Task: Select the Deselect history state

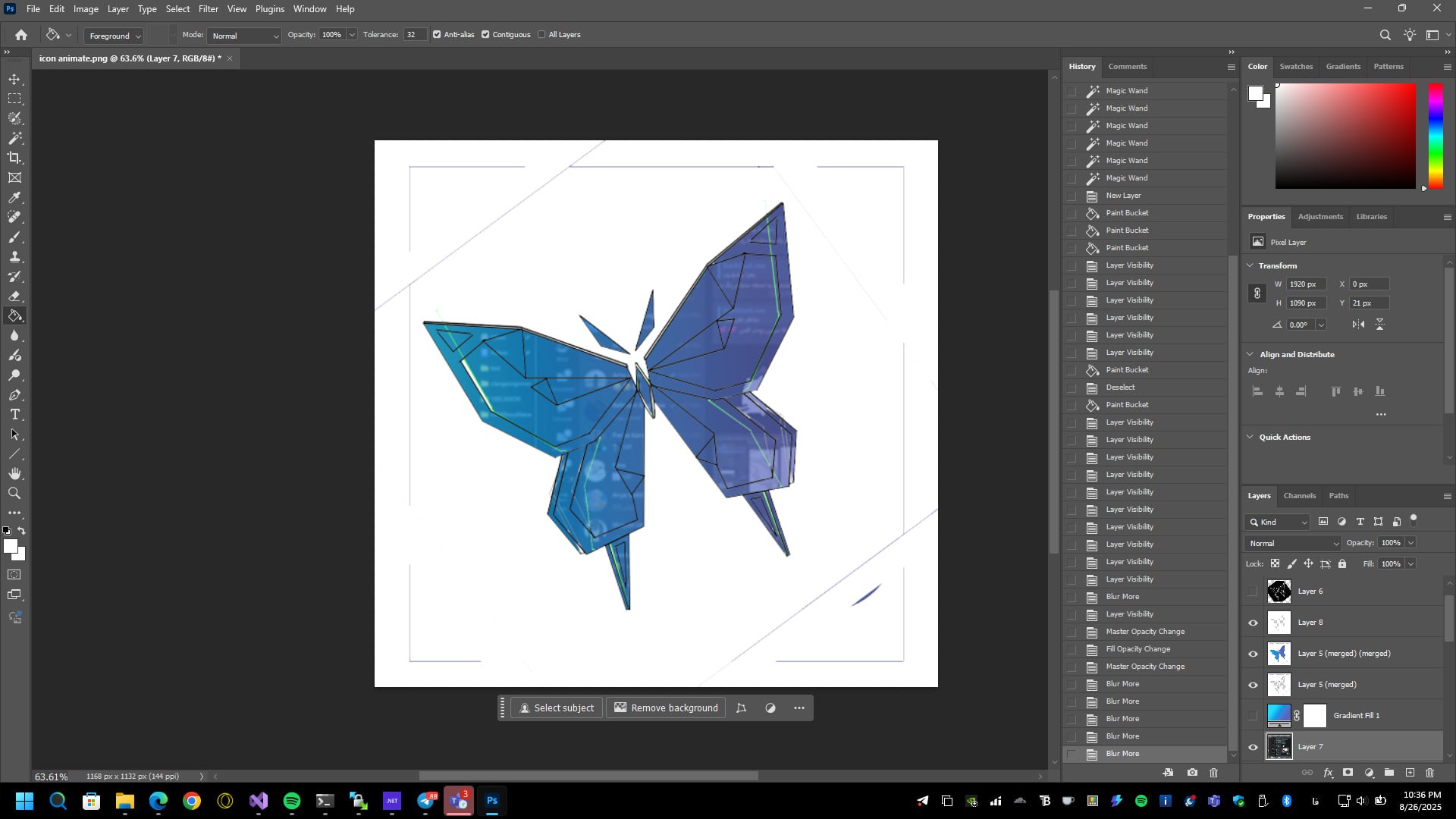Action: [x=1120, y=388]
